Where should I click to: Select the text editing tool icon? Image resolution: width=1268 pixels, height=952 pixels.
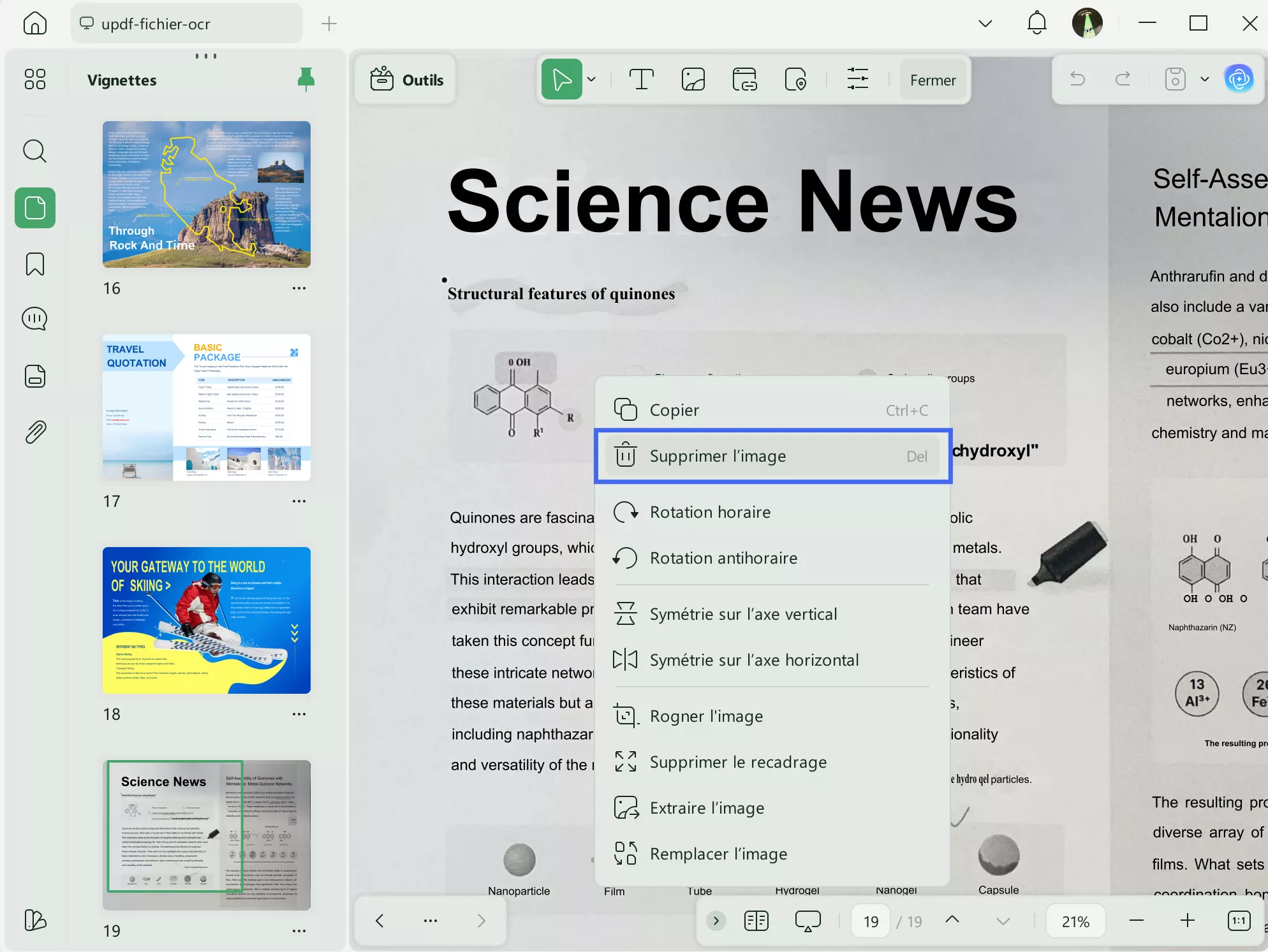(641, 80)
